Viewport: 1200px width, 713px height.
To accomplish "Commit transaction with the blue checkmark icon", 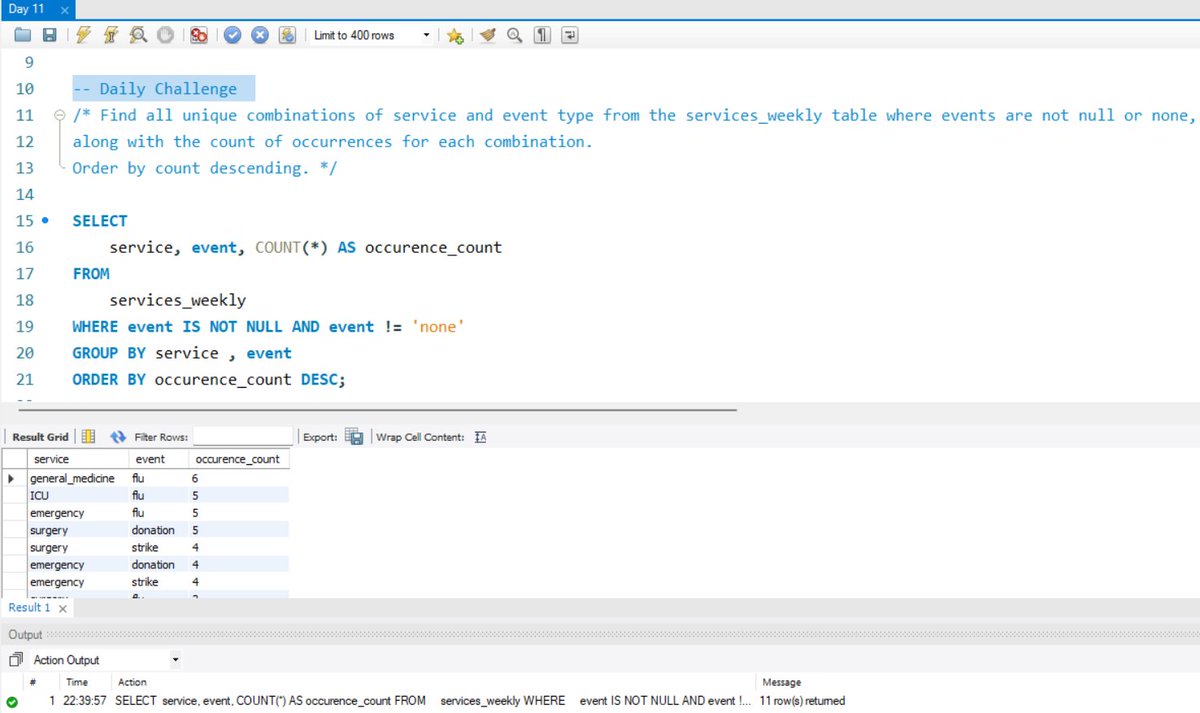I will (232, 35).
